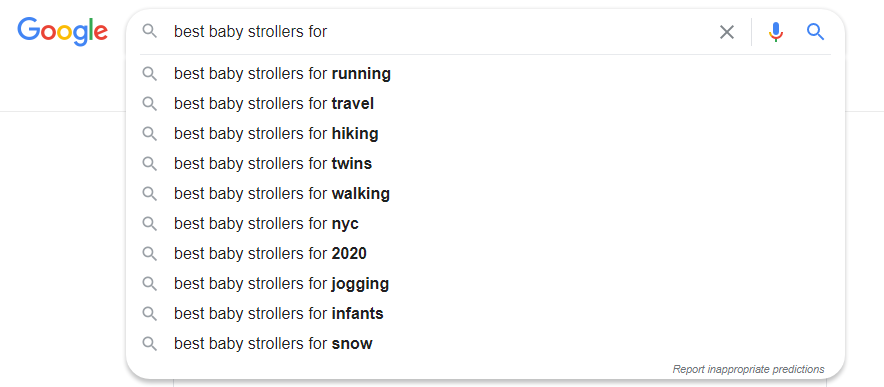Pick the suggestion ending in walking

485,194
